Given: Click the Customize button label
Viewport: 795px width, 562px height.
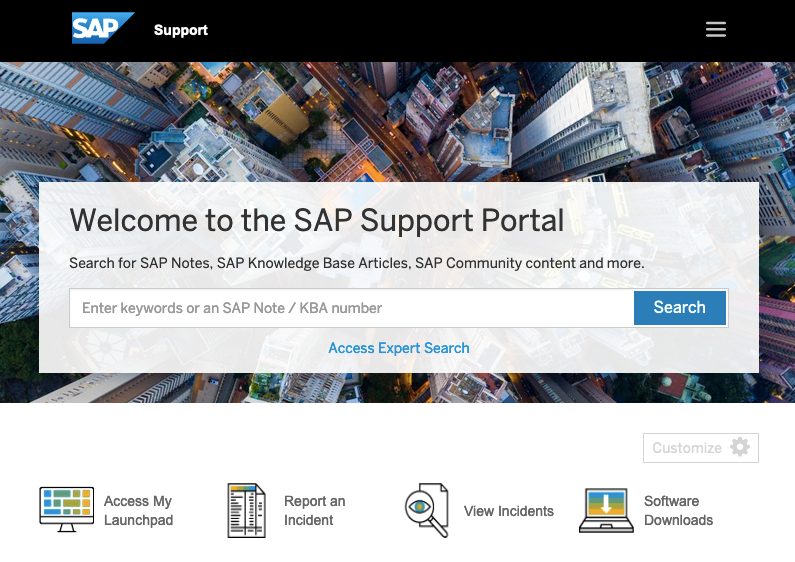Looking at the screenshot, I should [686, 448].
